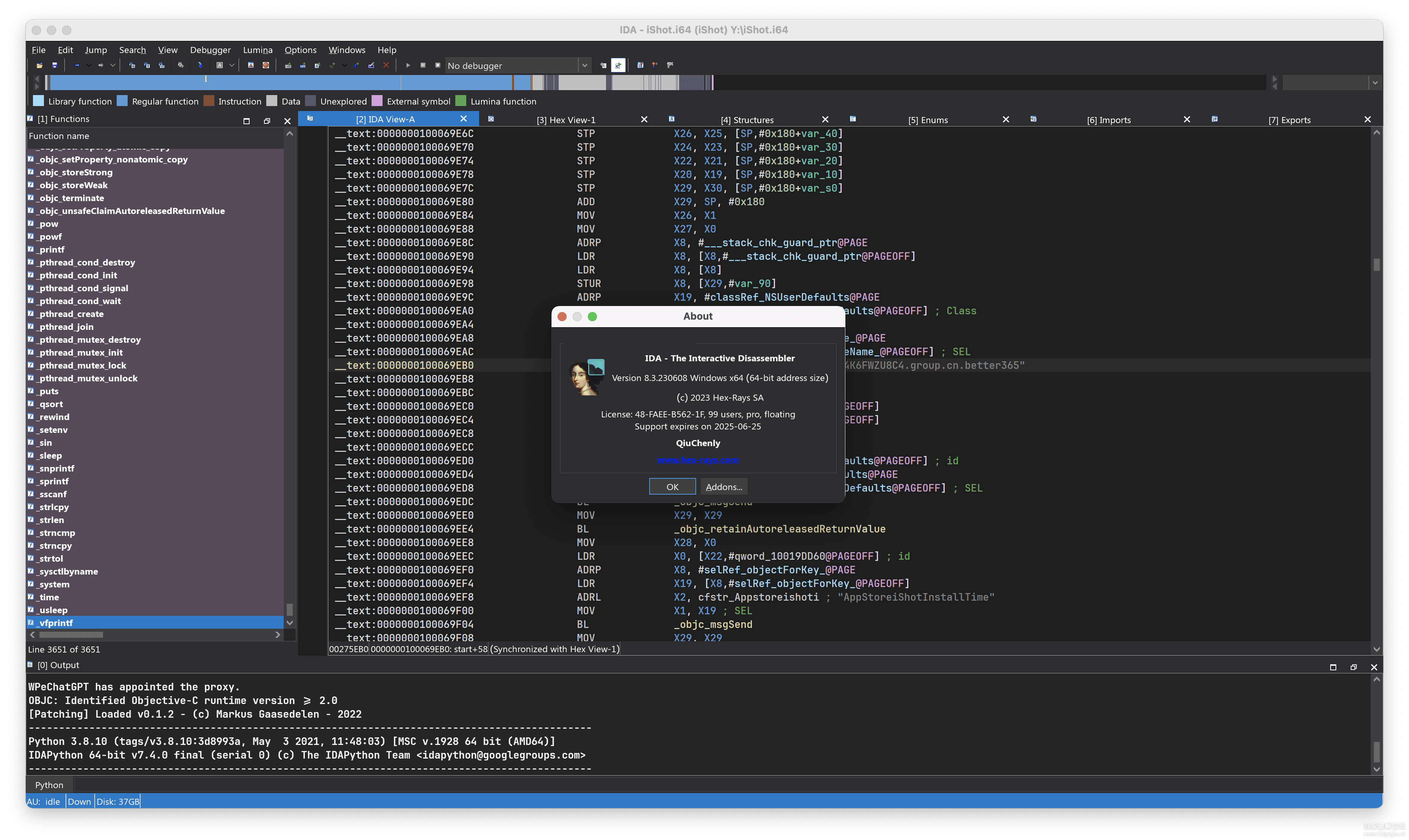Expand the back navigation history dropdown arrow
Image resolution: width=1409 pixels, height=840 pixels.
89,66
